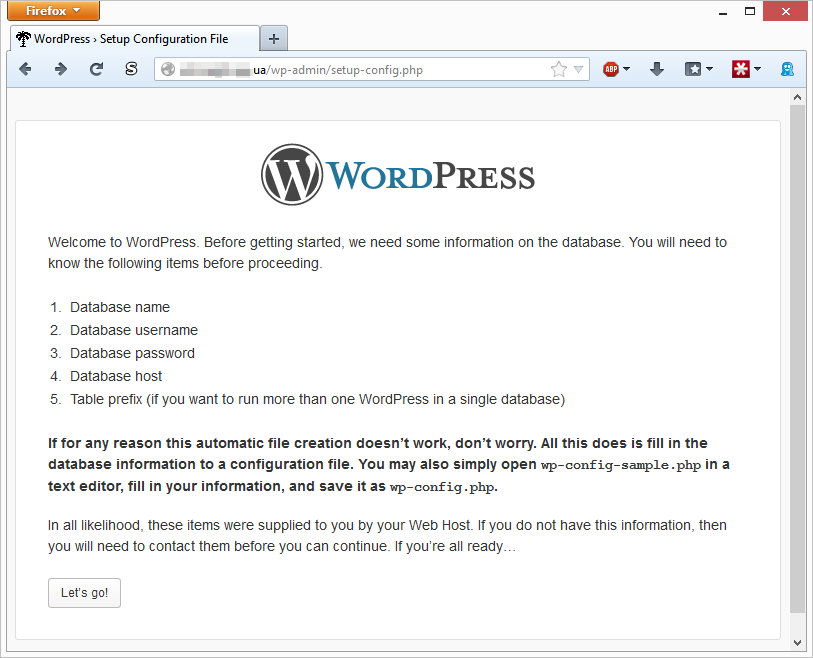
Task: Open the Downloads arrow button
Action: [x=657, y=69]
